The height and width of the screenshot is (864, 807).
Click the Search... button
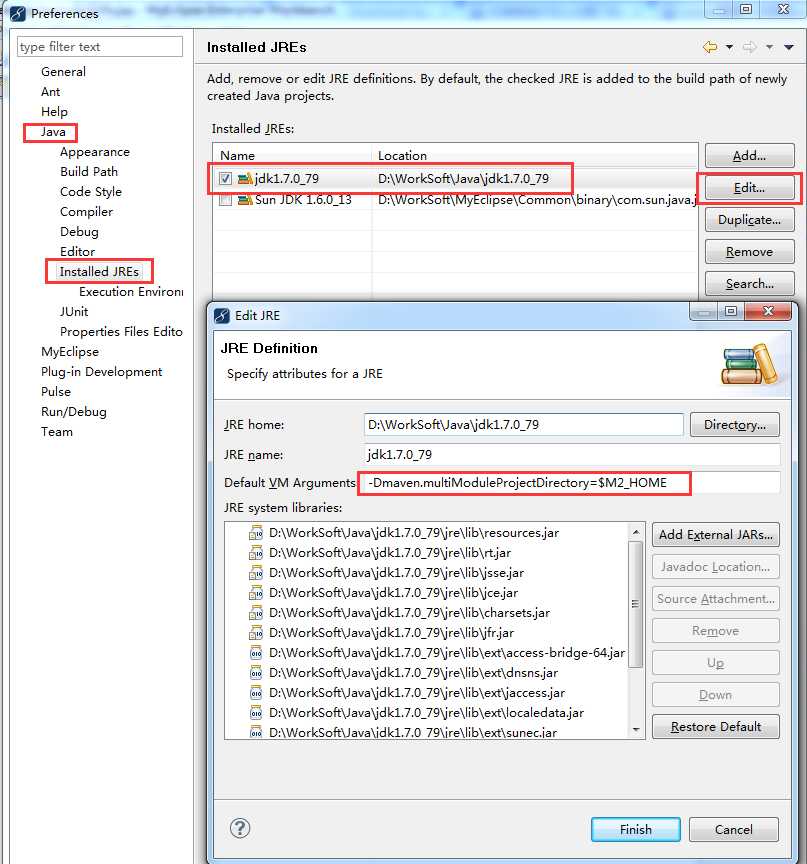pyautogui.click(x=749, y=284)
